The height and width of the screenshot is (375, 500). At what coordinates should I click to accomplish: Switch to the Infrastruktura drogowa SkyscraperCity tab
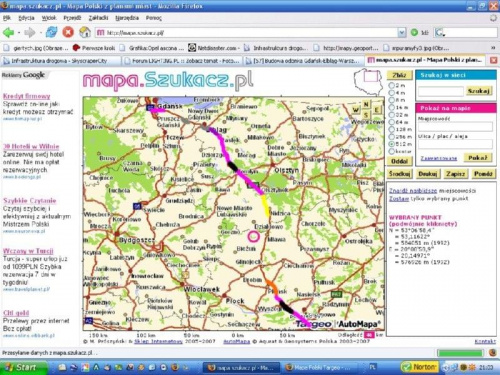(60, 61)
